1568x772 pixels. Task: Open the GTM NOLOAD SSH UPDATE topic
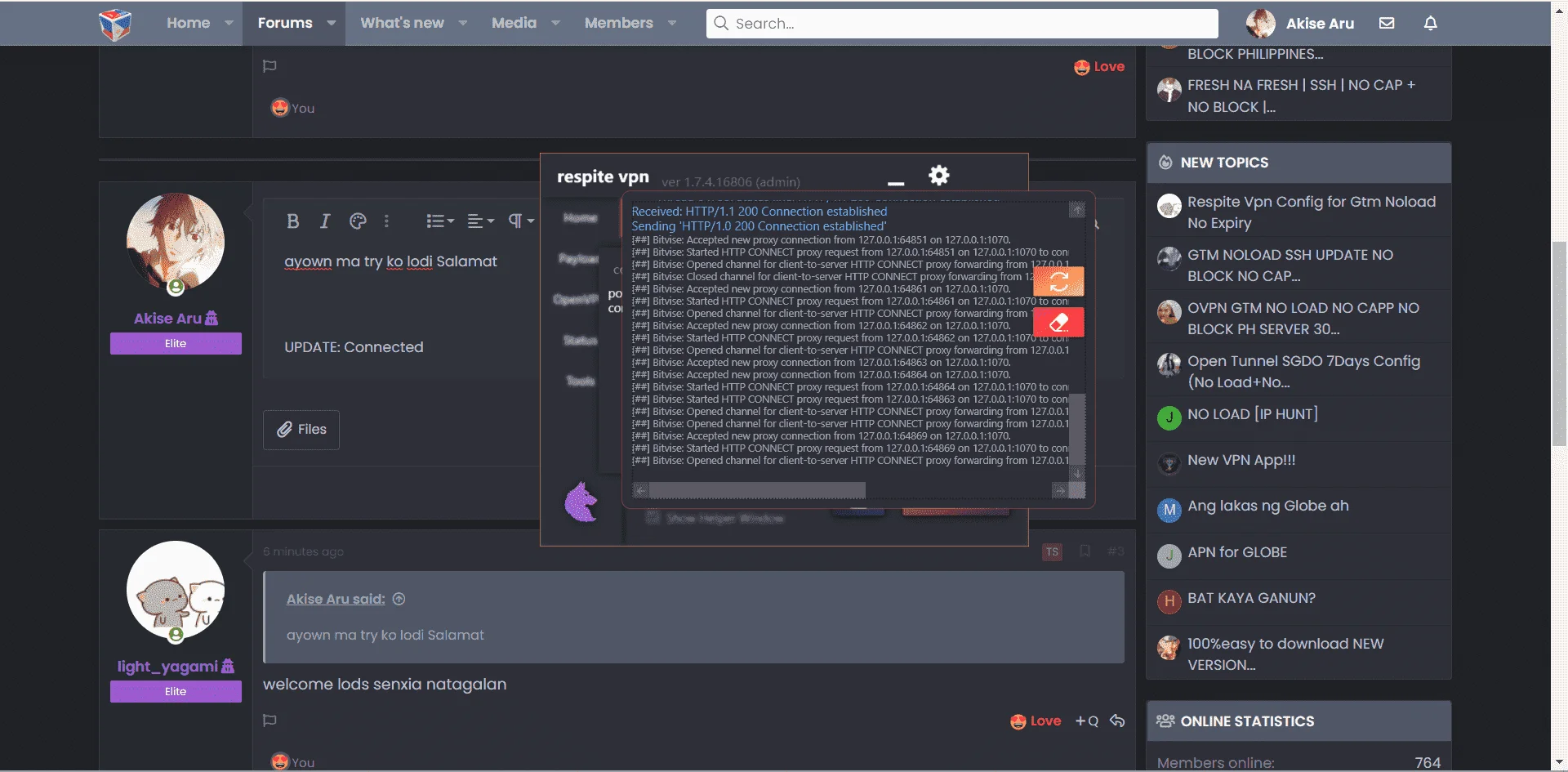1290,266
